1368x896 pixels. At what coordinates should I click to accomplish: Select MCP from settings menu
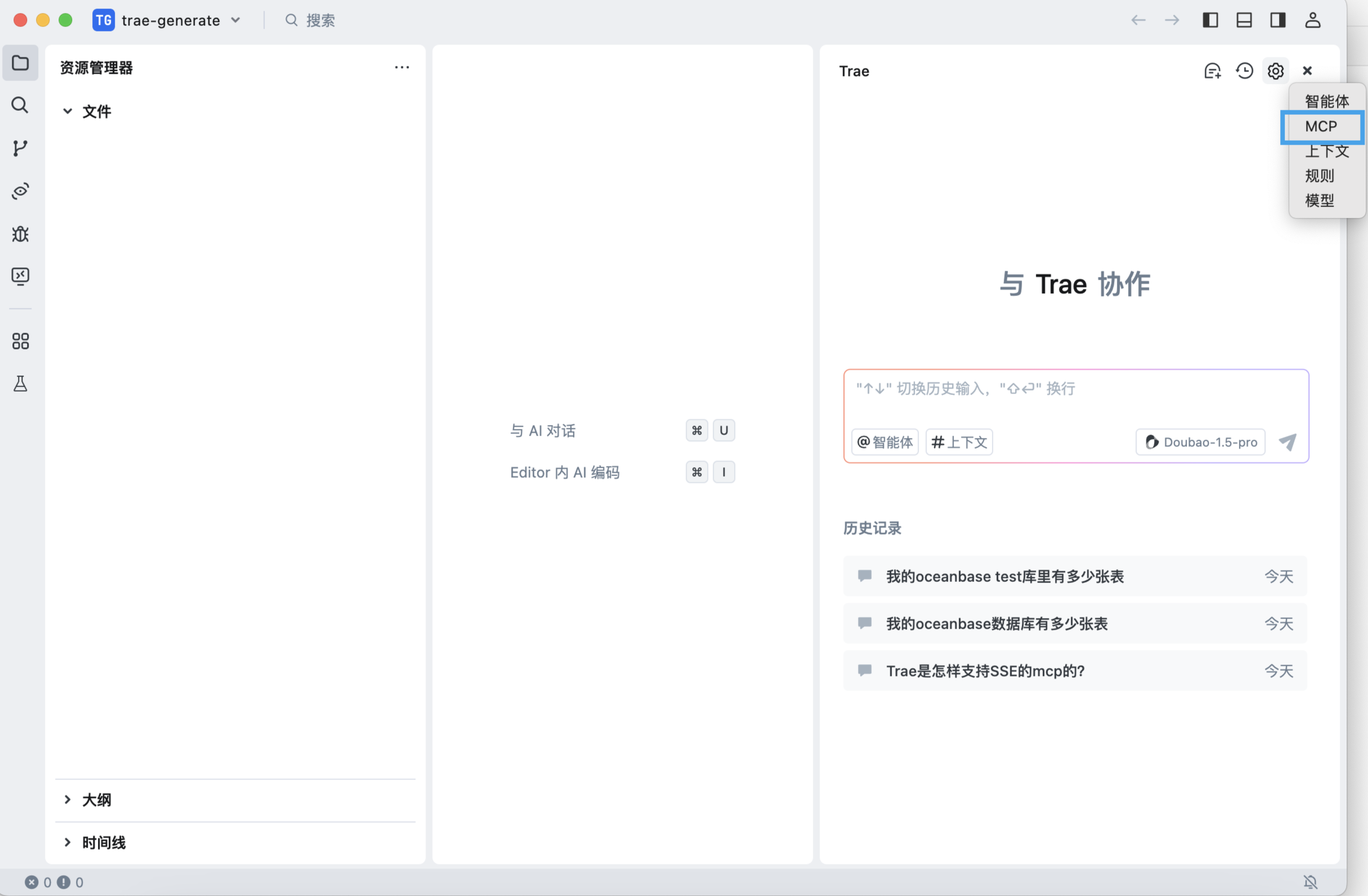(x=1321, y=127)
